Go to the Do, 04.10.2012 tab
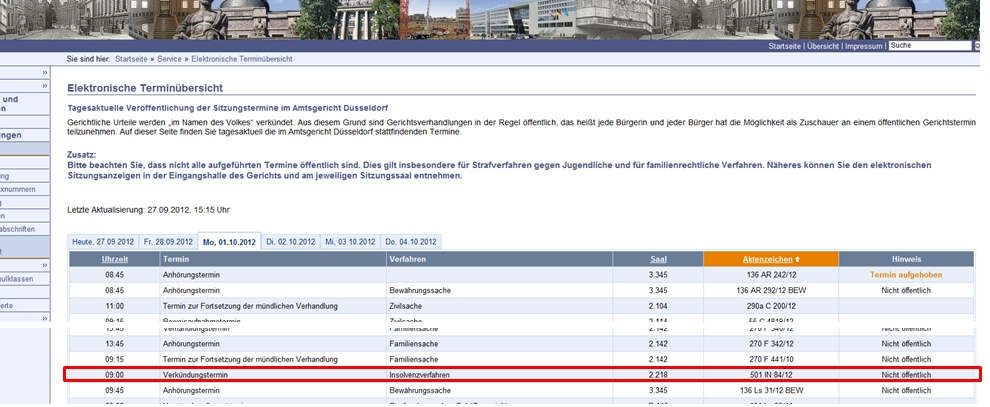This screenshot has height=407, width=990. click(412, 242)
